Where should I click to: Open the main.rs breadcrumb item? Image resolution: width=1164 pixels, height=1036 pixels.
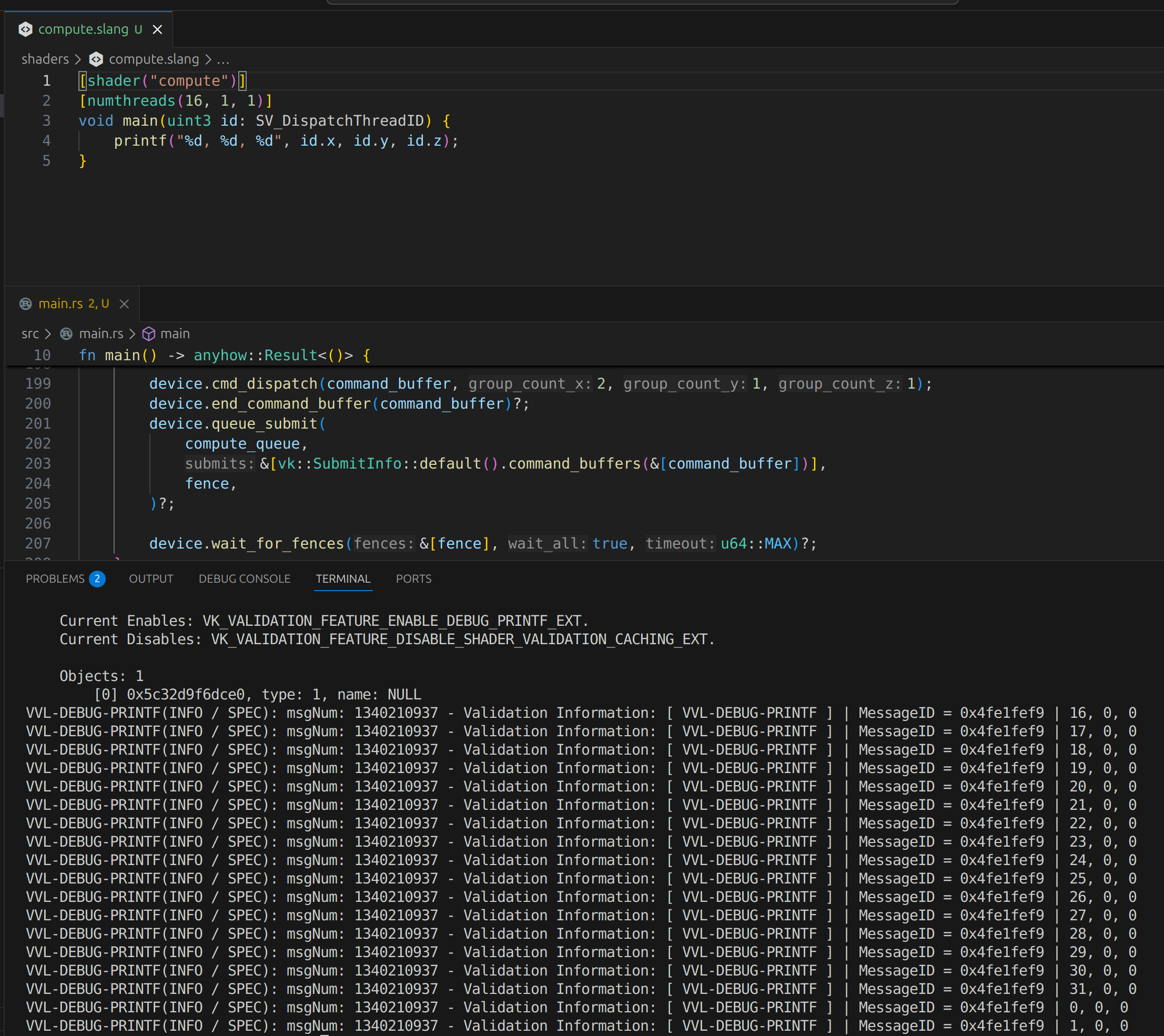click(101, 333)
